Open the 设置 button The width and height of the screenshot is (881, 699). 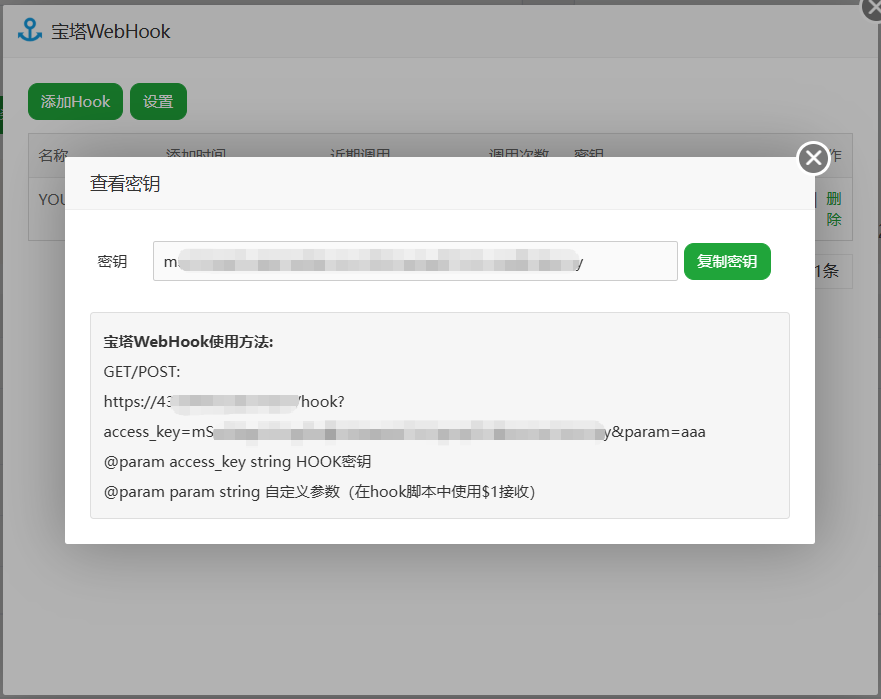click(x=158, y=102)
